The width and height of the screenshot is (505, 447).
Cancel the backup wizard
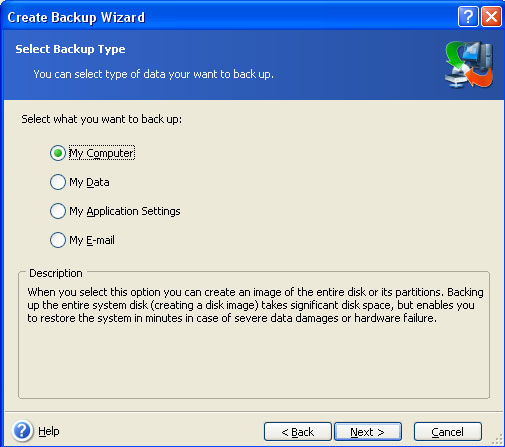click(448, 432)
